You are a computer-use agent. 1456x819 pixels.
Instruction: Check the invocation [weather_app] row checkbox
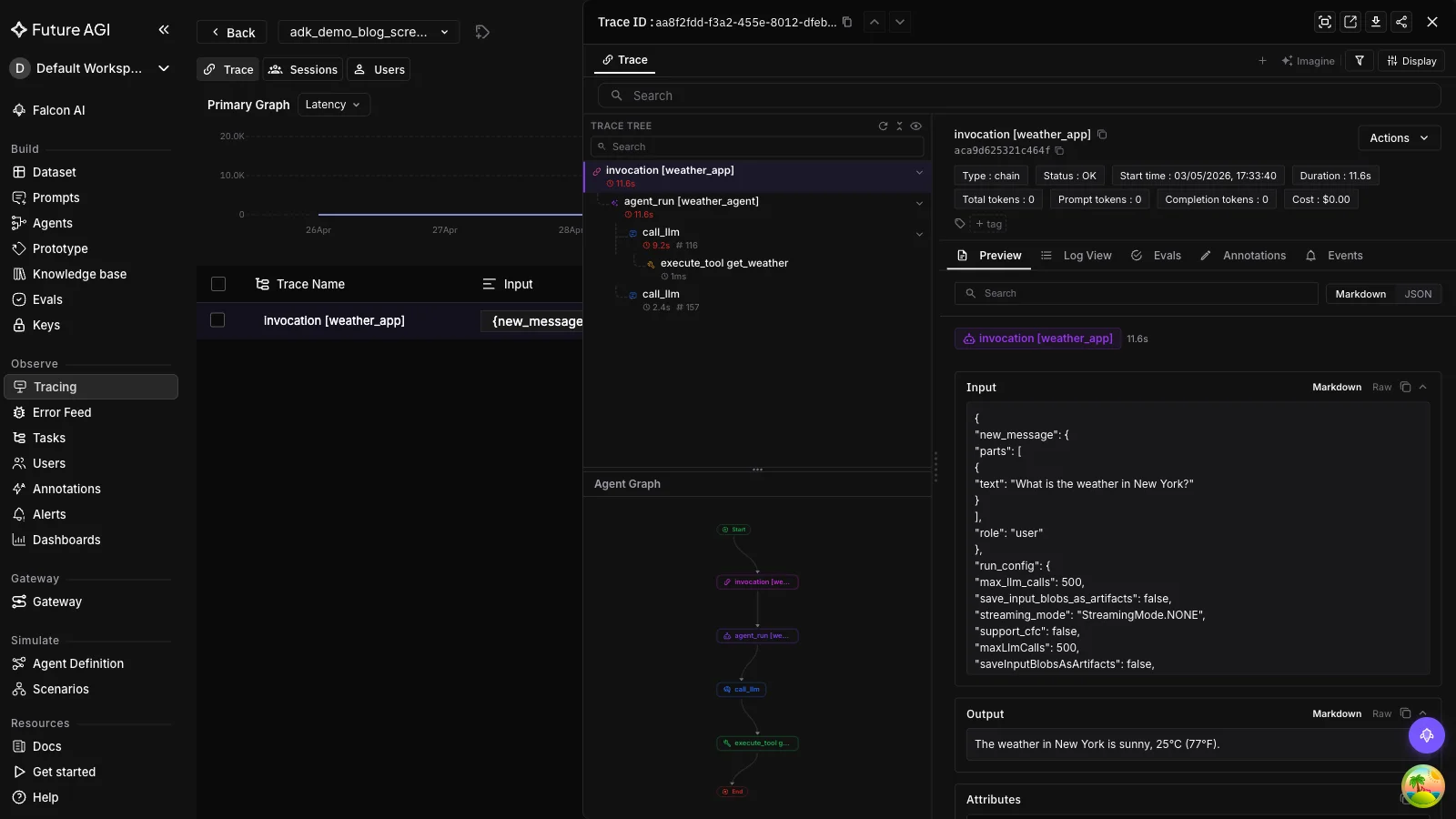pyautogui.click(x=217, y=320)
